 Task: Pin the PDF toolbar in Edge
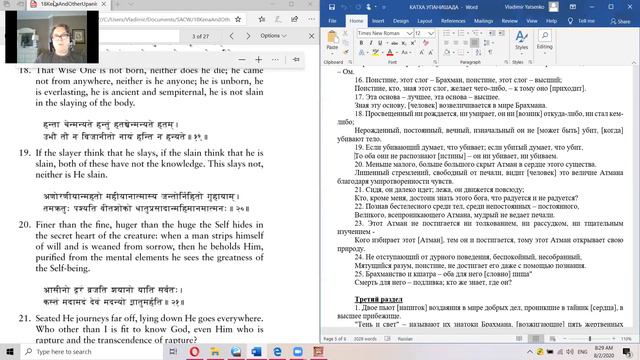(x=296, y=60)
